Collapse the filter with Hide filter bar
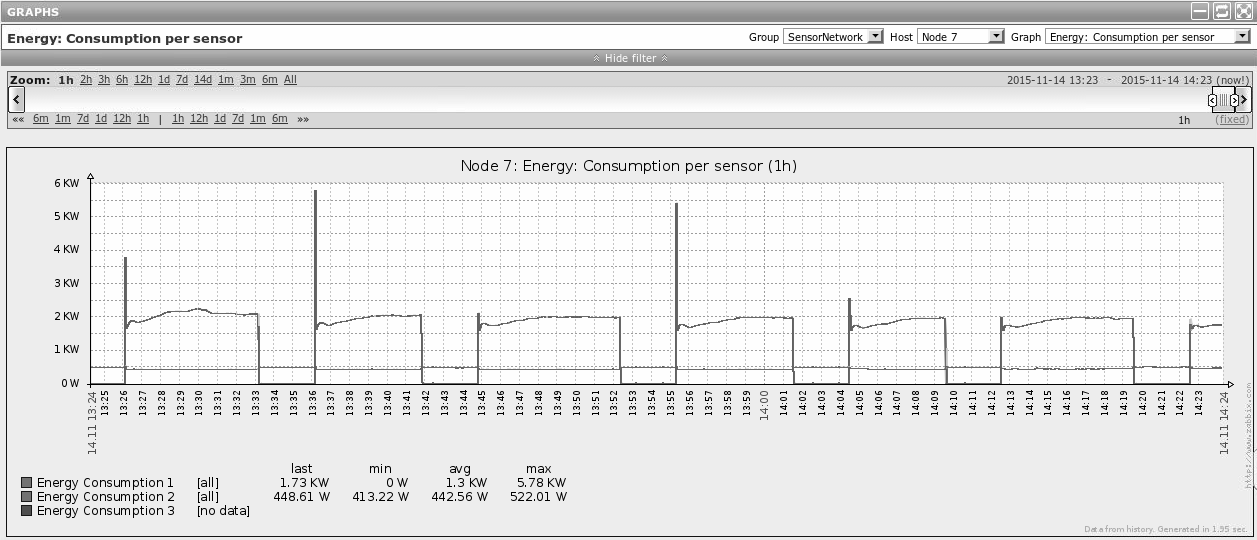 629,58
